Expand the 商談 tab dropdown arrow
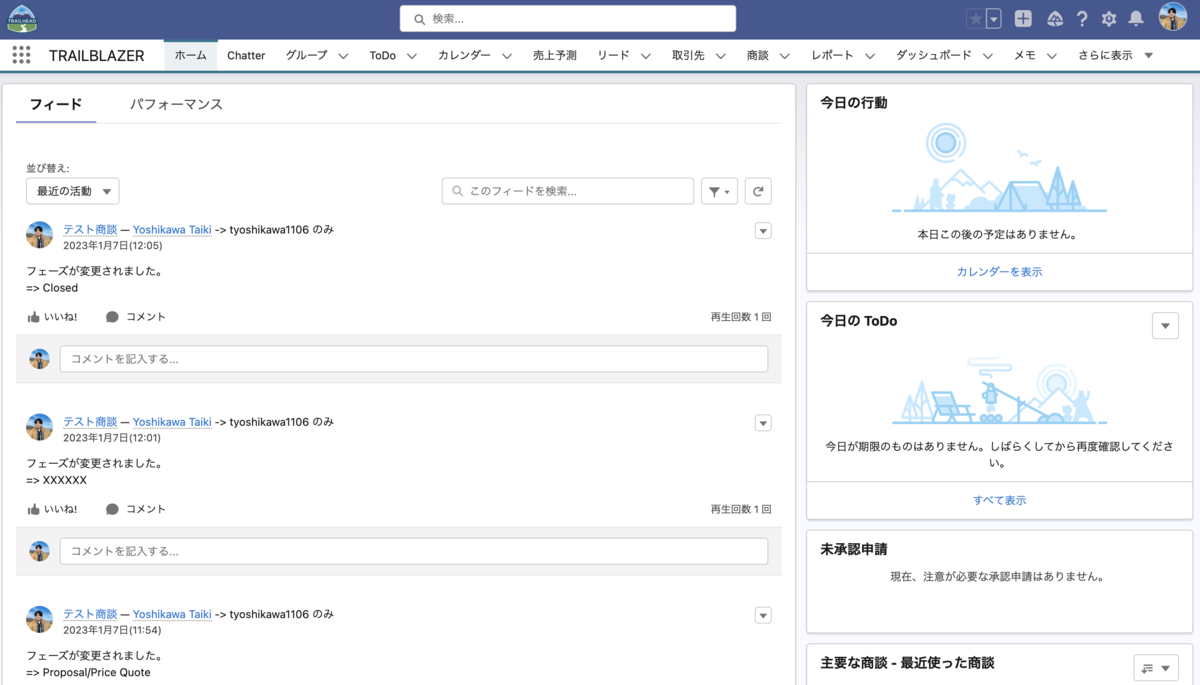 pos(784,55)
